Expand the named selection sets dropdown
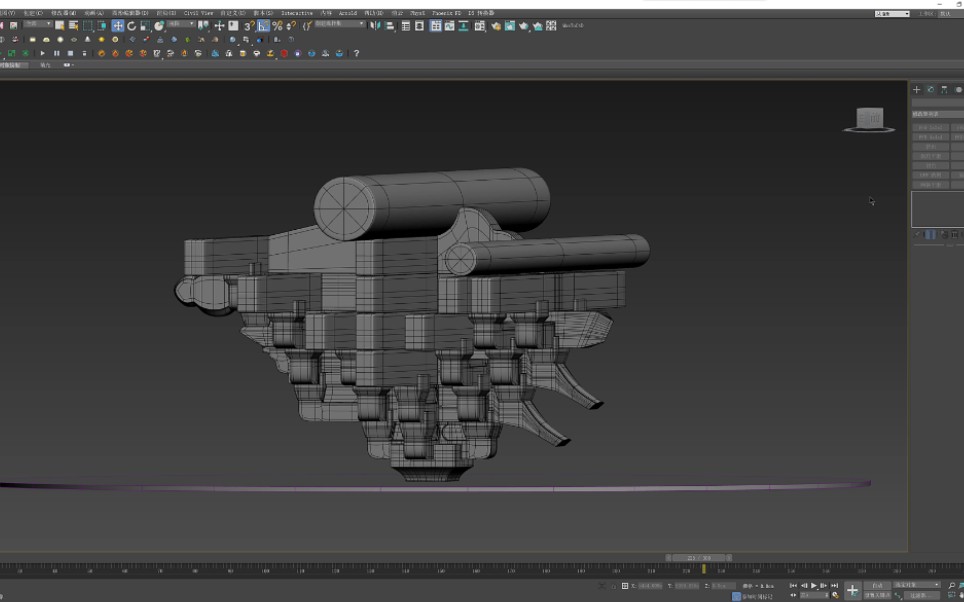 click(340, 23)
